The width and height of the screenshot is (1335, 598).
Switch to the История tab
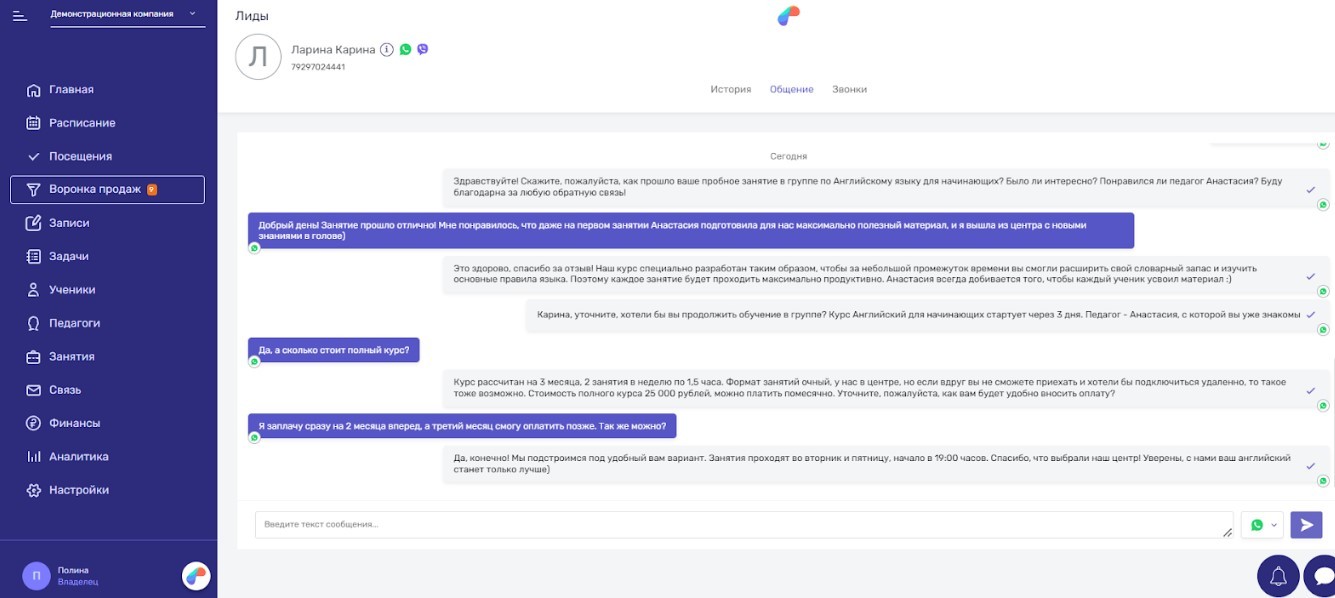(730, 89)
